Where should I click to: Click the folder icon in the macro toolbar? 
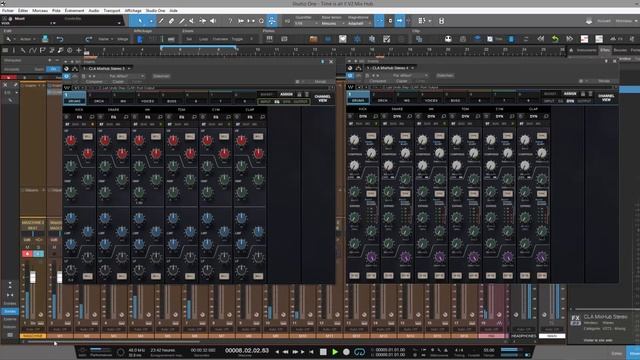[313, 39]
